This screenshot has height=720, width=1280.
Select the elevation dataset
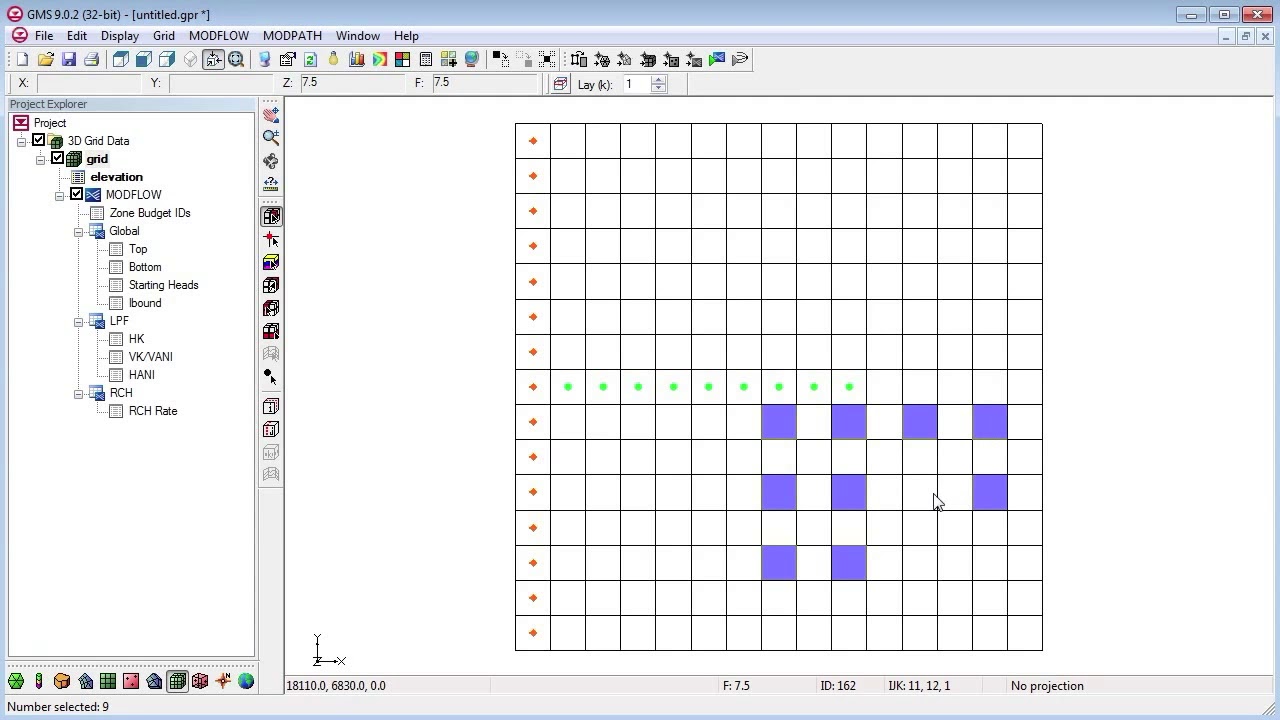(117, 177)
